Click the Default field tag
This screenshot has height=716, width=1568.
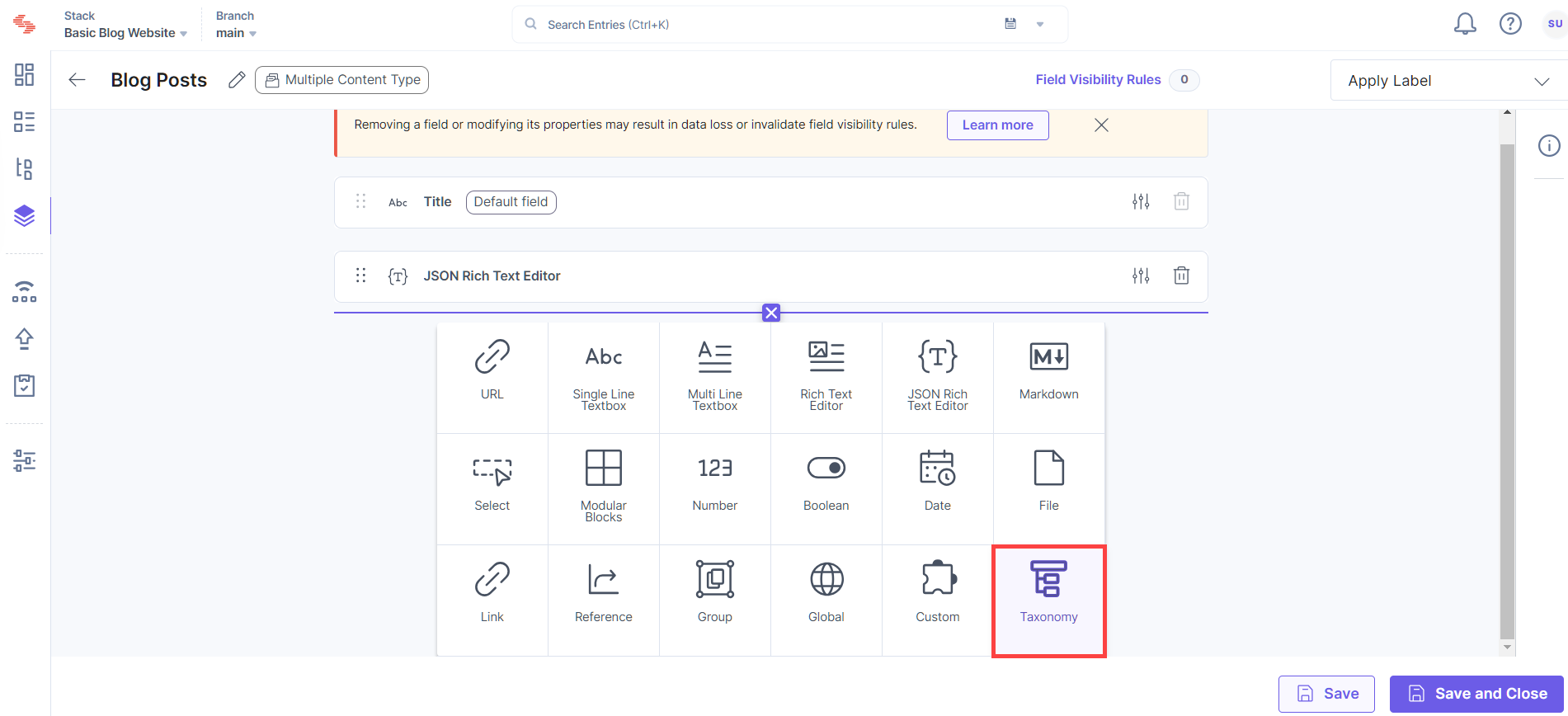pos(511,202)
